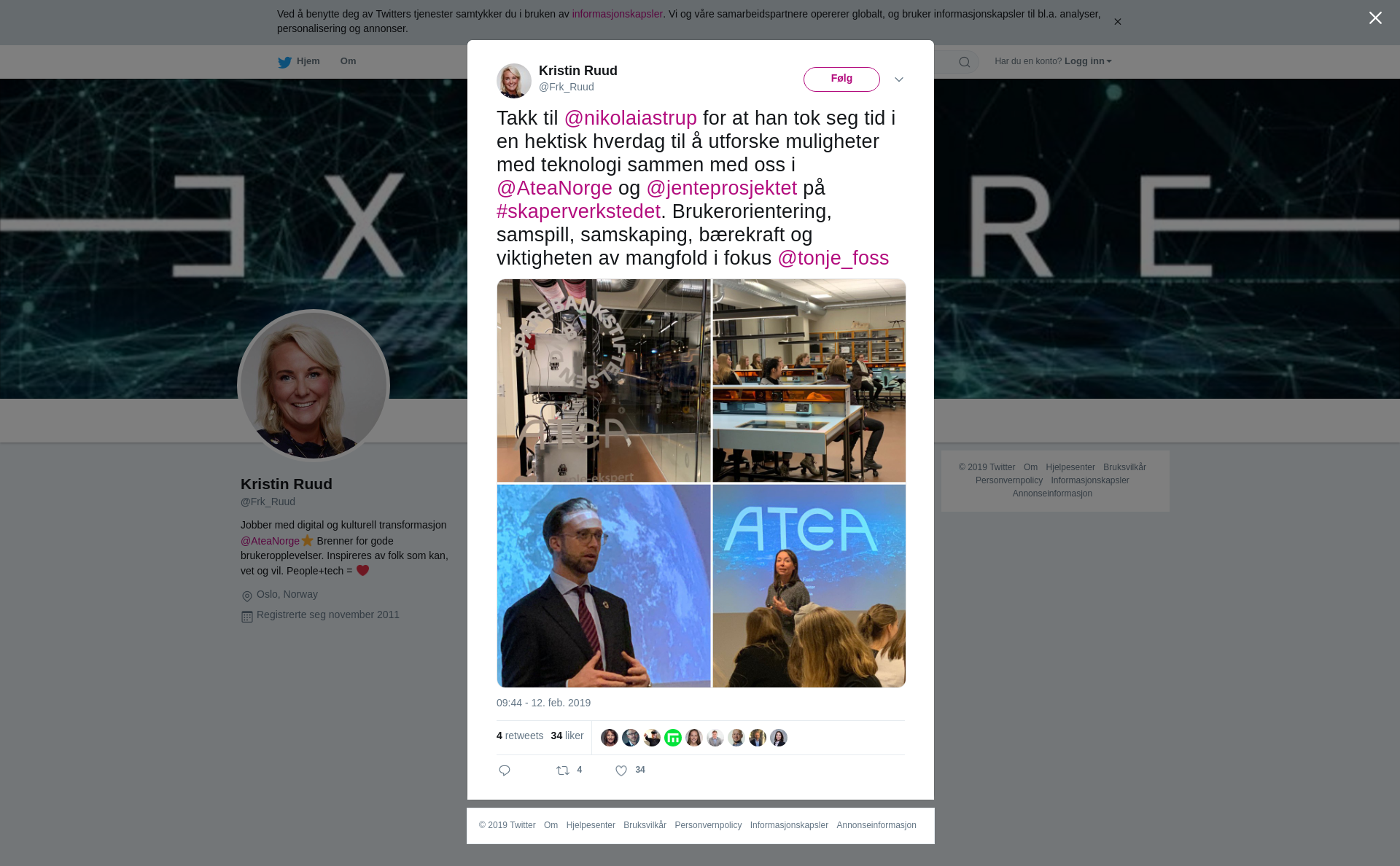Image resolution: width=1400 pixels, height=866 pixels.
Task: Open the #skaperverkstedet hashtag link
Action: (x=578, y=211)
